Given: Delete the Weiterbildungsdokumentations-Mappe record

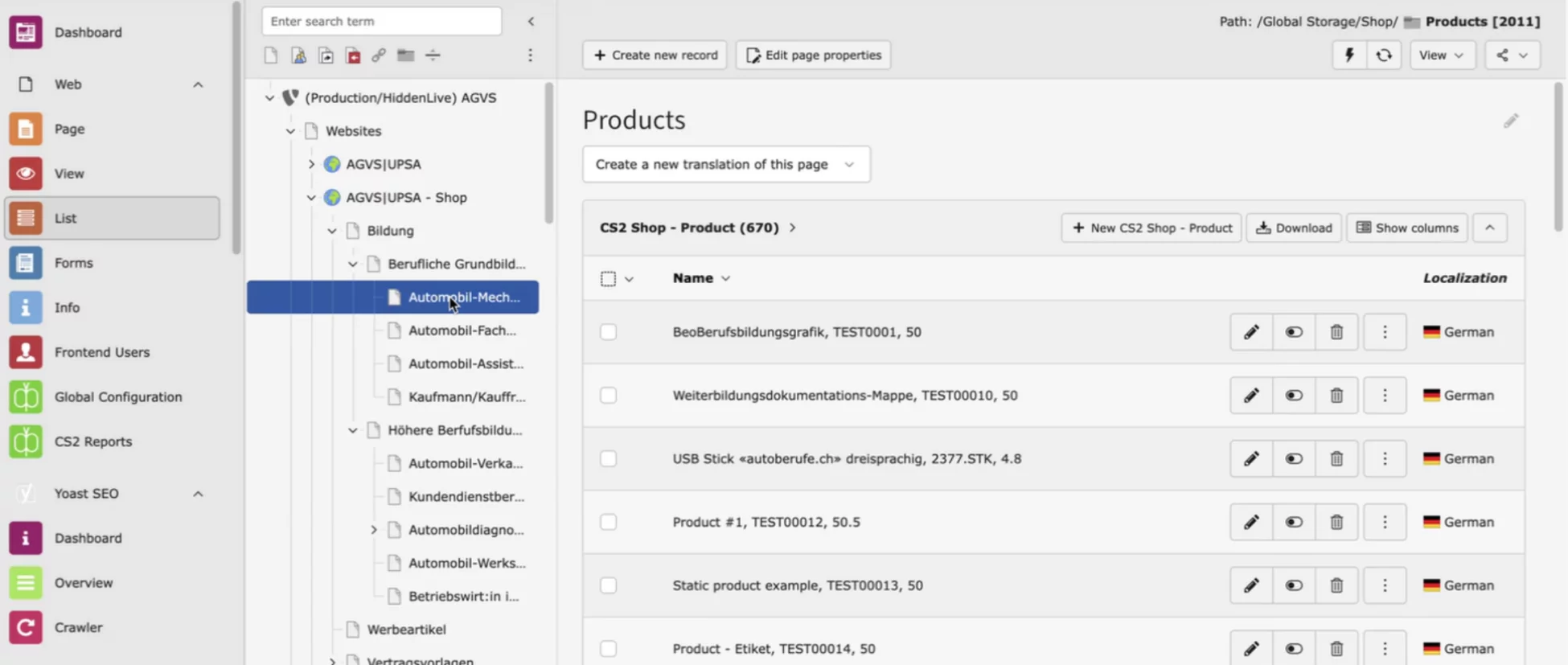Looking at the screenshot, I should 1336,396.
